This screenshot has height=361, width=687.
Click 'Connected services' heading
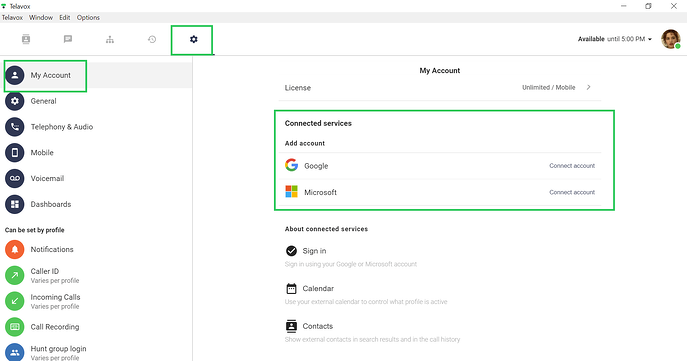pyautogui.click(x=318, y=124)
